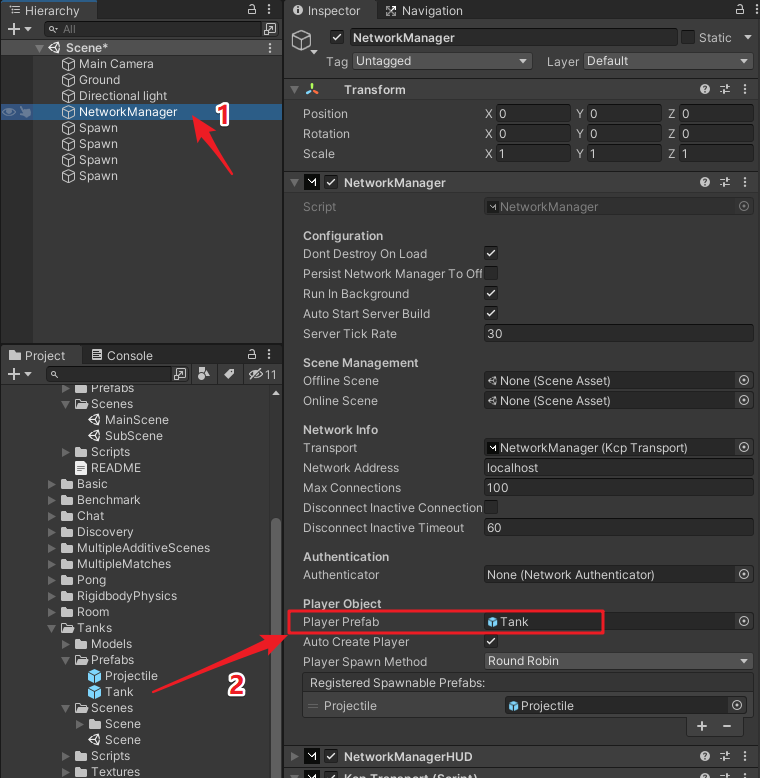Open Transform component help

704,89
